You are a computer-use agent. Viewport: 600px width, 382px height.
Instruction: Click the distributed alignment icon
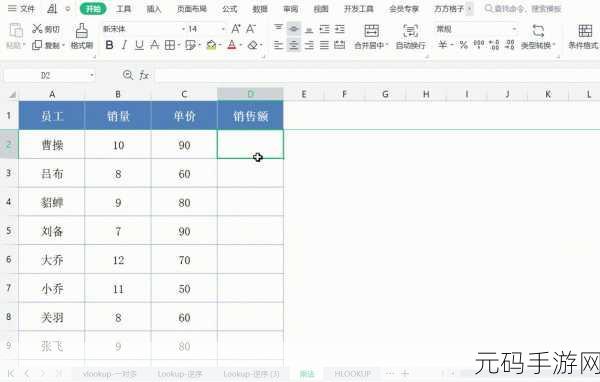340,45
